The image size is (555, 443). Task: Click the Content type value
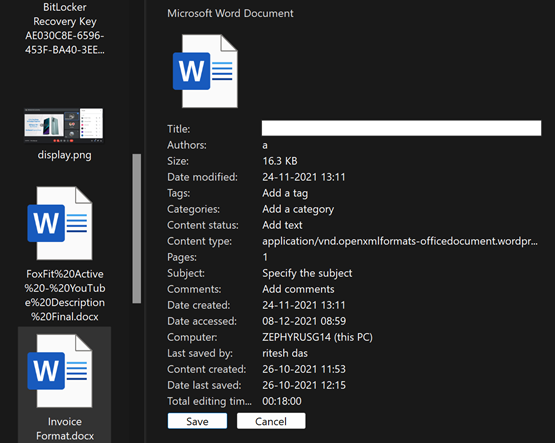(x=400, y=241)
